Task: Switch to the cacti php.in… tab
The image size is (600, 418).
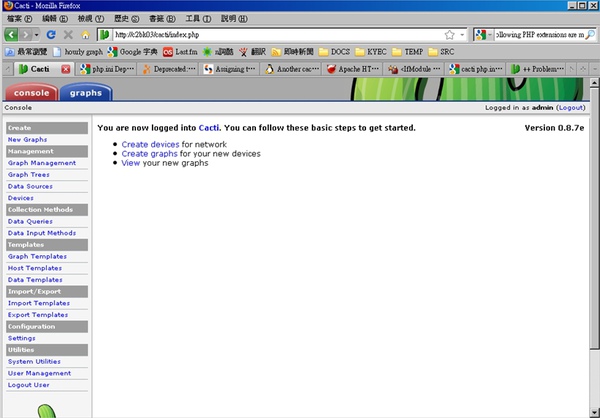Action: point(476,69)
